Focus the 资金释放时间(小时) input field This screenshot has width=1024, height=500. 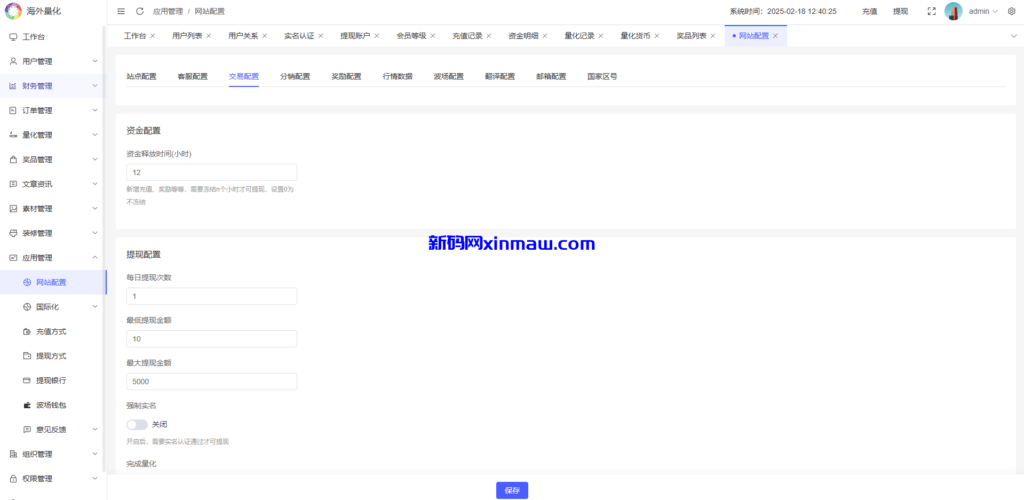212,172
